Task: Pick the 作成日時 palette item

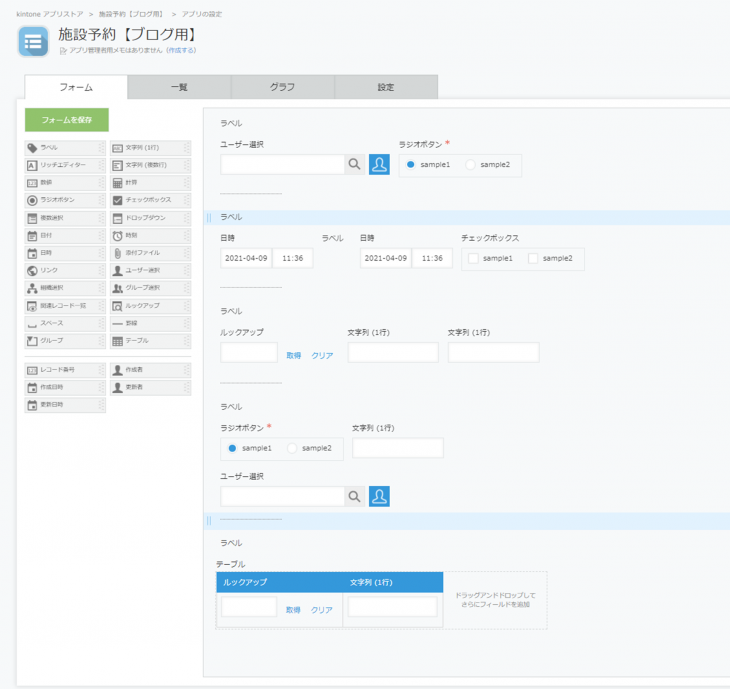Action: (x=65, y=387)
